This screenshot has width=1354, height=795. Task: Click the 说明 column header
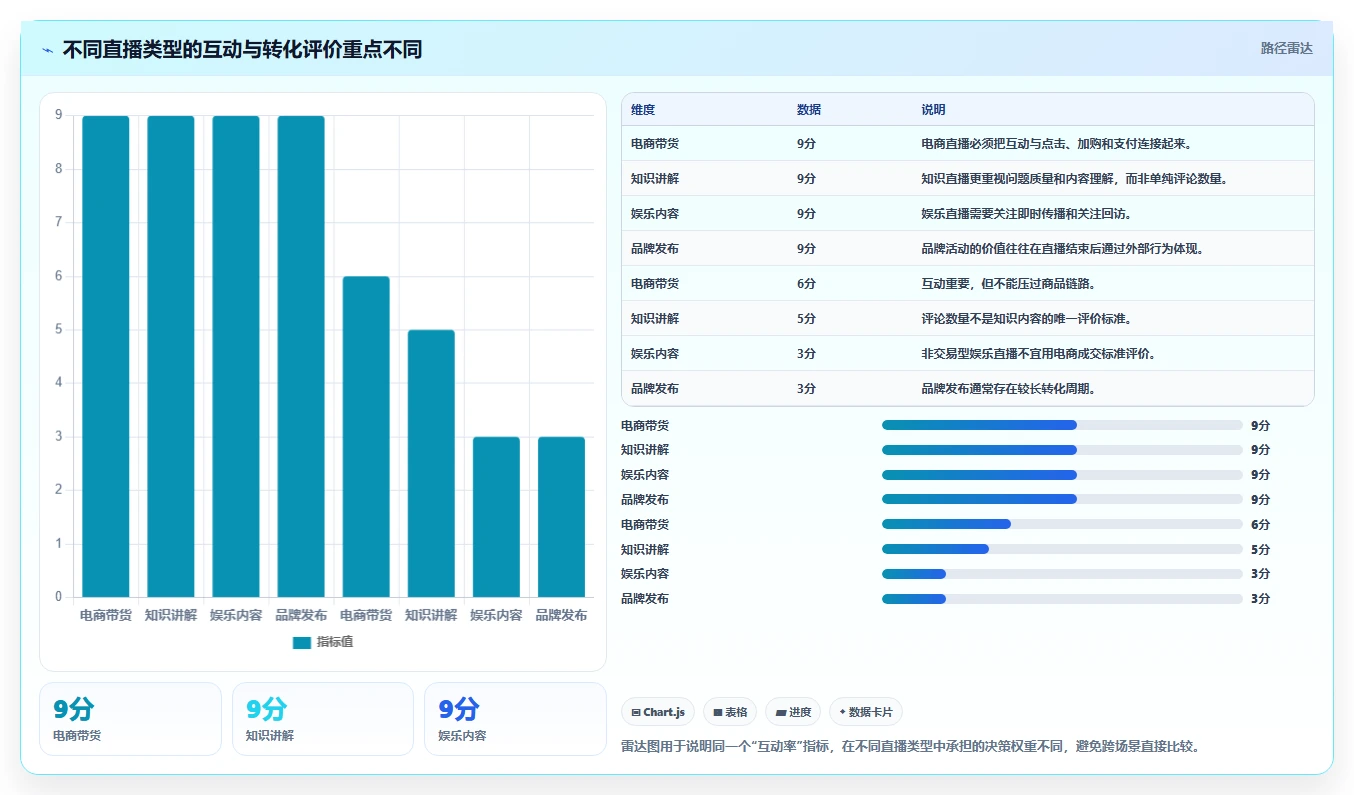(933, 110)
